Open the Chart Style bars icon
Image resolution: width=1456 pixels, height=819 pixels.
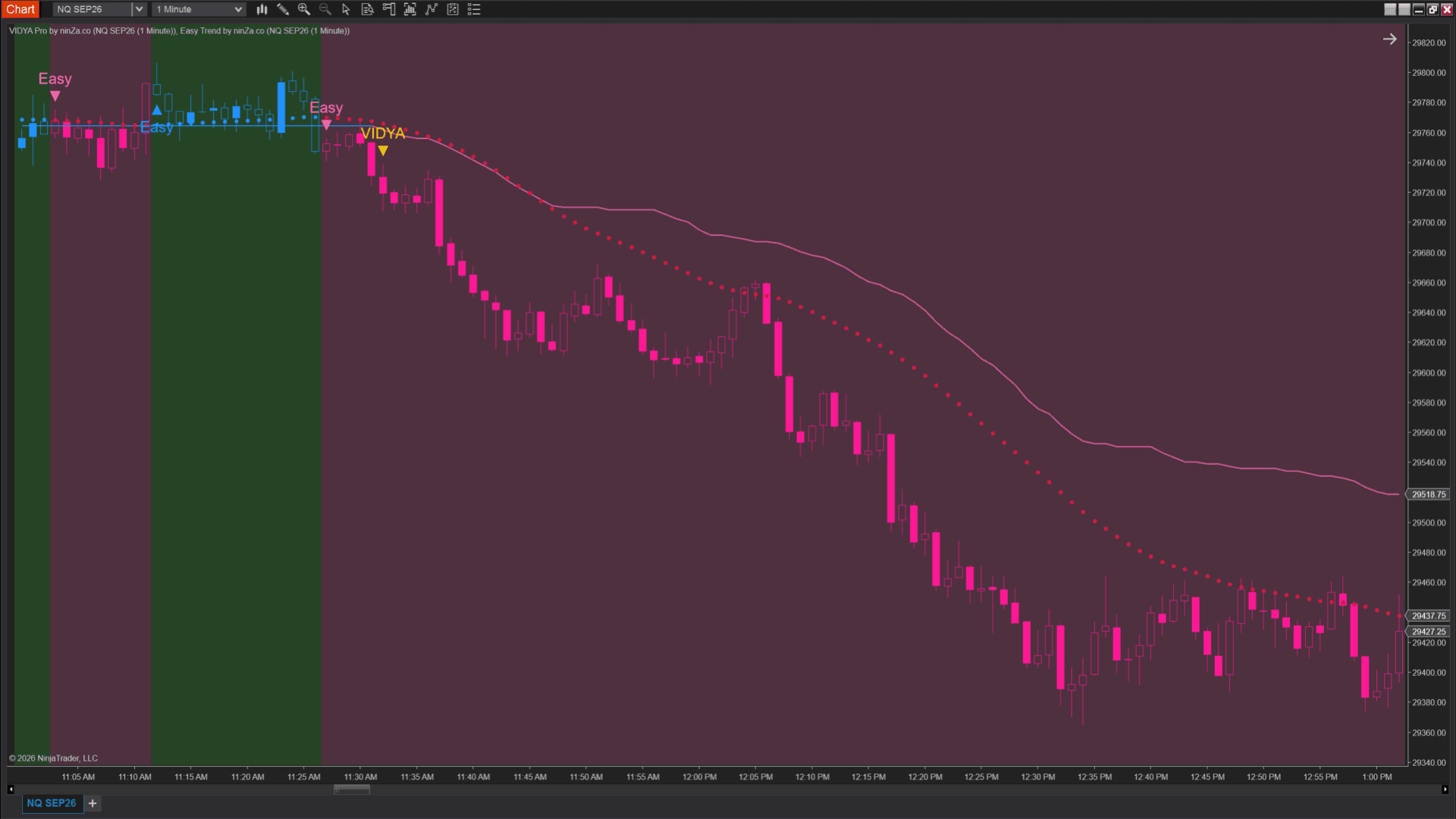(x=262, y=9)
